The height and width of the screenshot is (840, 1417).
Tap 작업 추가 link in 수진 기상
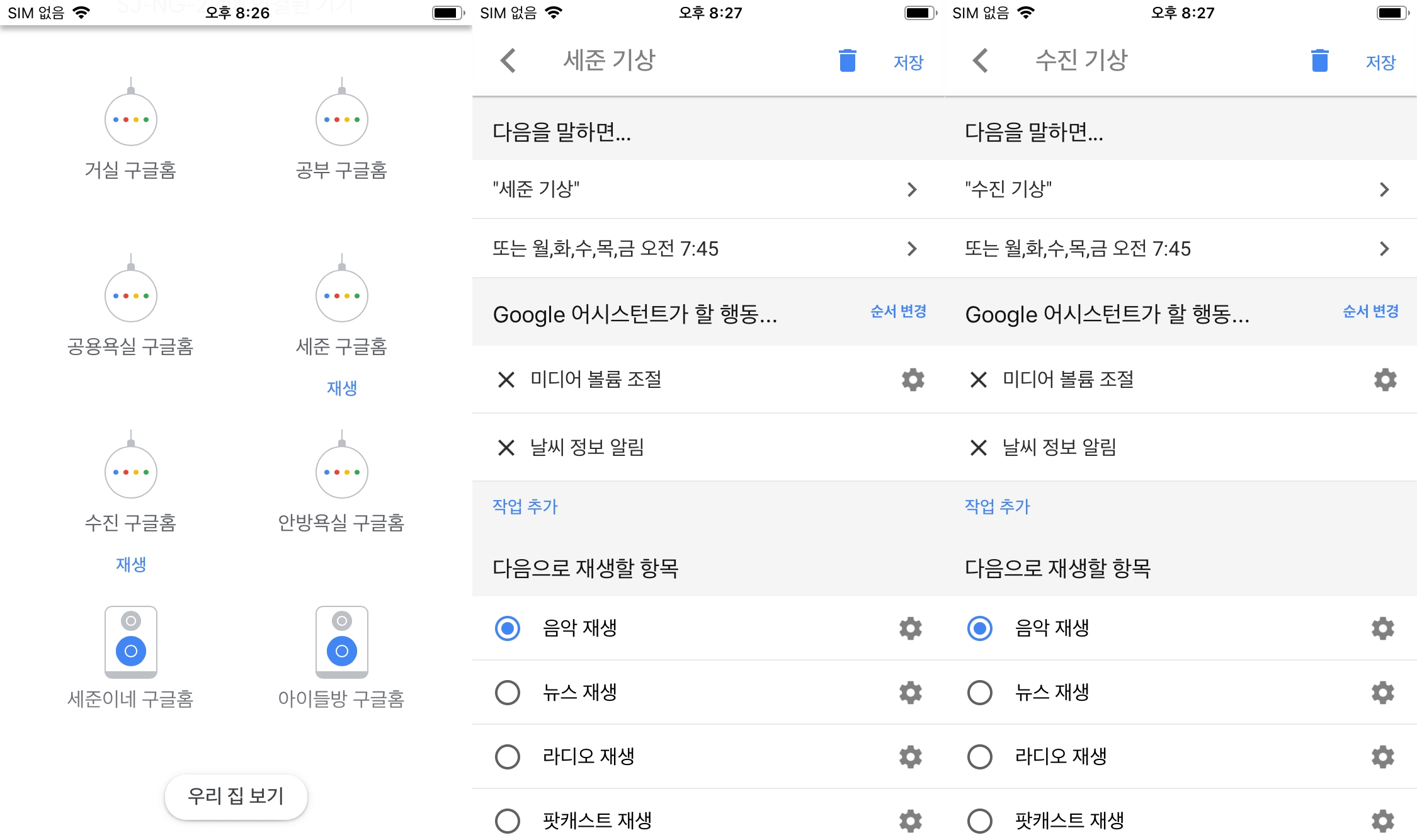pyautogui.click(x=997, y=506)
